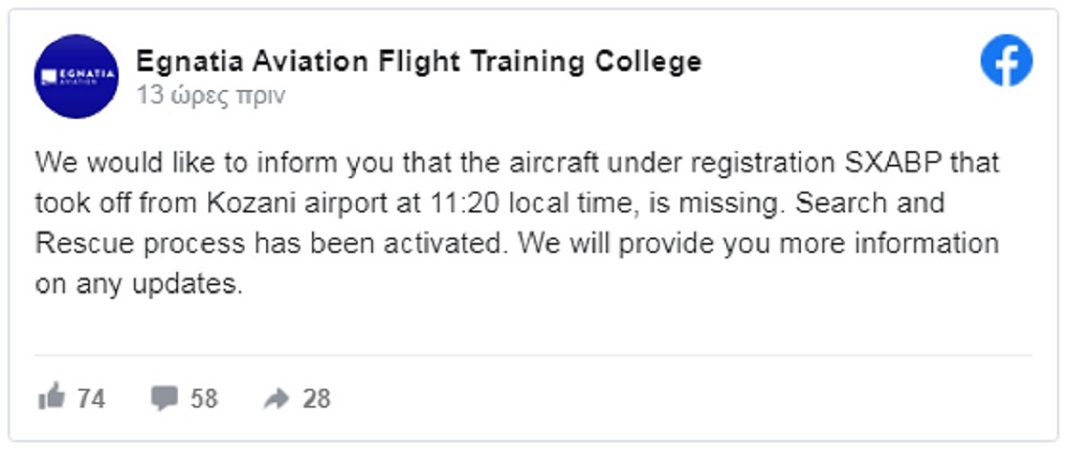View the 28 shares count
The width and height of the screenshot is (1067, 450).
coord(316,398)
